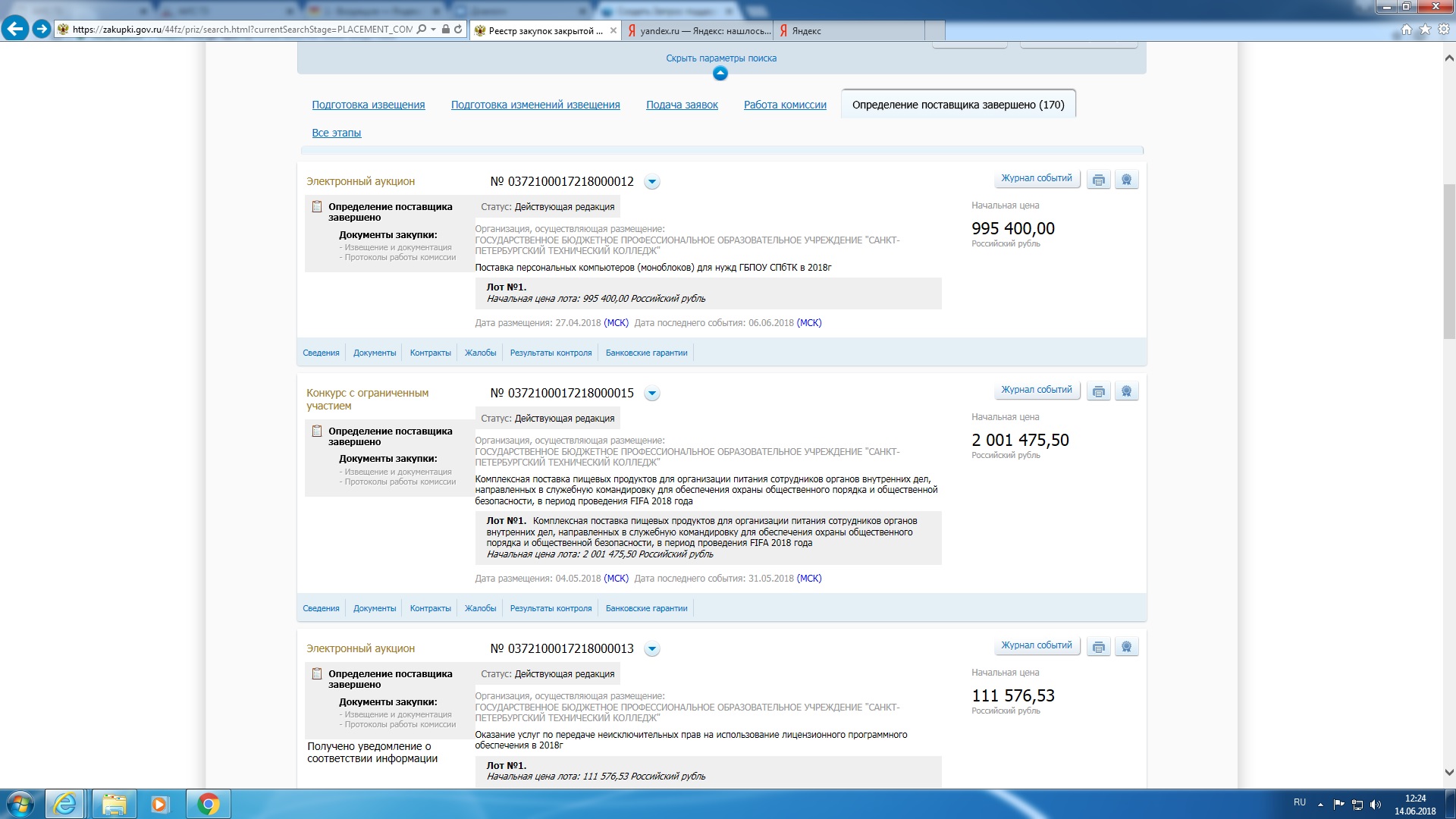Viewport: 1456px width, 819px height.
Task: Open 'Журнал событий' for purchase 0372100017218000015
Action: (1037, 390)
